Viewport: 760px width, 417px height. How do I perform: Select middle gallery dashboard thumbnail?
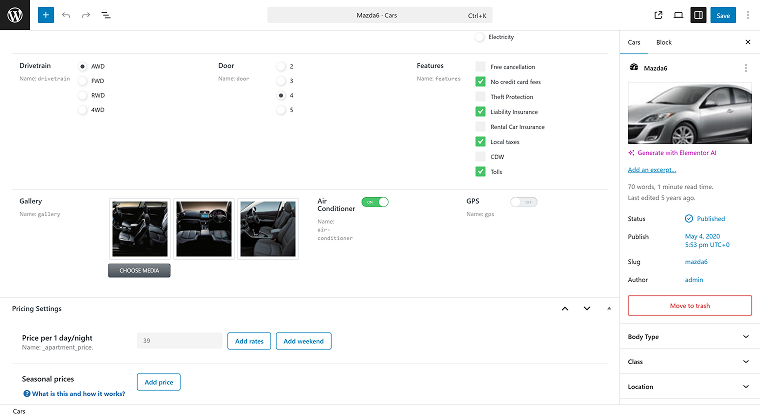pyautogui.click(x=204, y=229)
